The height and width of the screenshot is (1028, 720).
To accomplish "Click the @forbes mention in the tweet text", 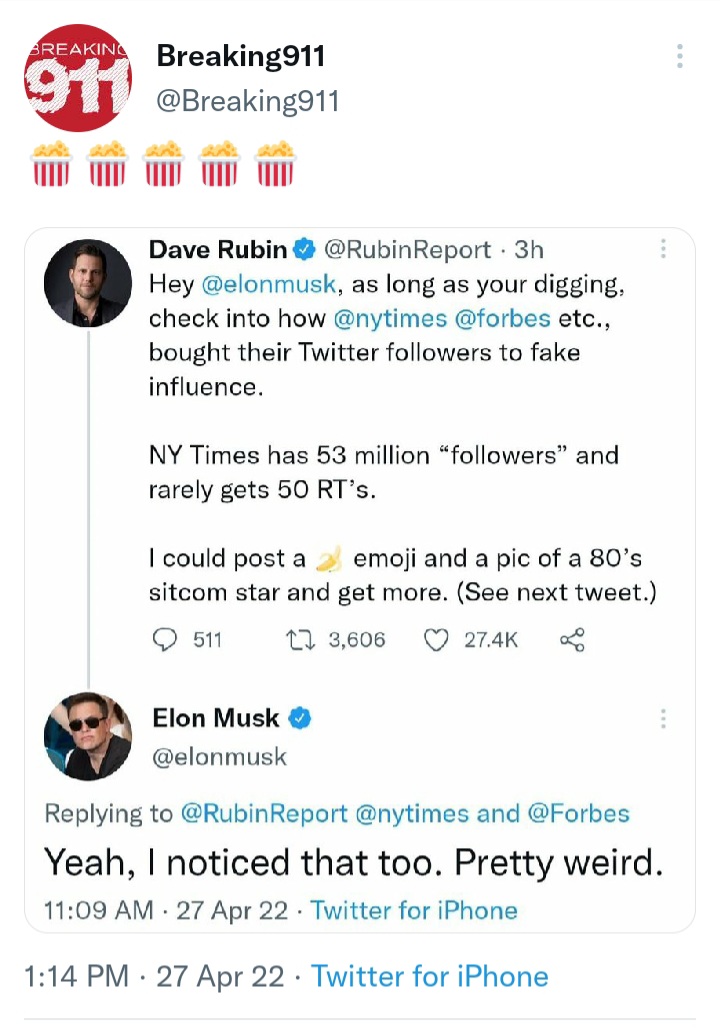I will coord(502,319).
